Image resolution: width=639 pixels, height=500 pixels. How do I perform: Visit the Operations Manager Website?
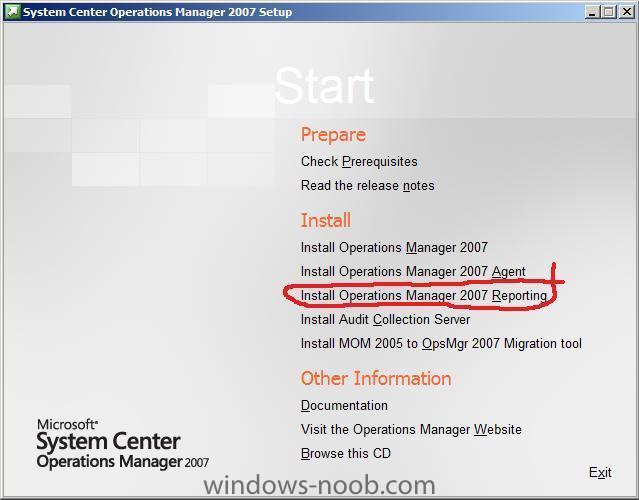[x=411, y=430]
